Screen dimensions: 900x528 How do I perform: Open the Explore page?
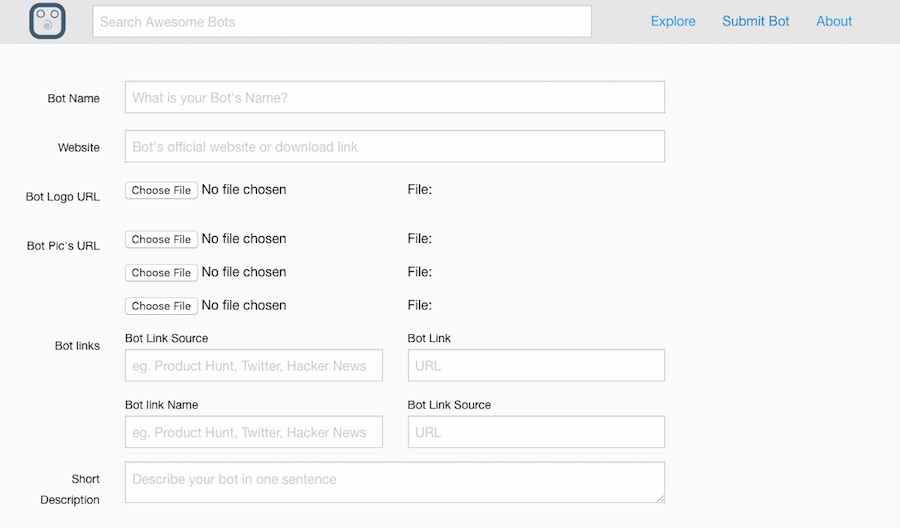[x=672, y=21]
